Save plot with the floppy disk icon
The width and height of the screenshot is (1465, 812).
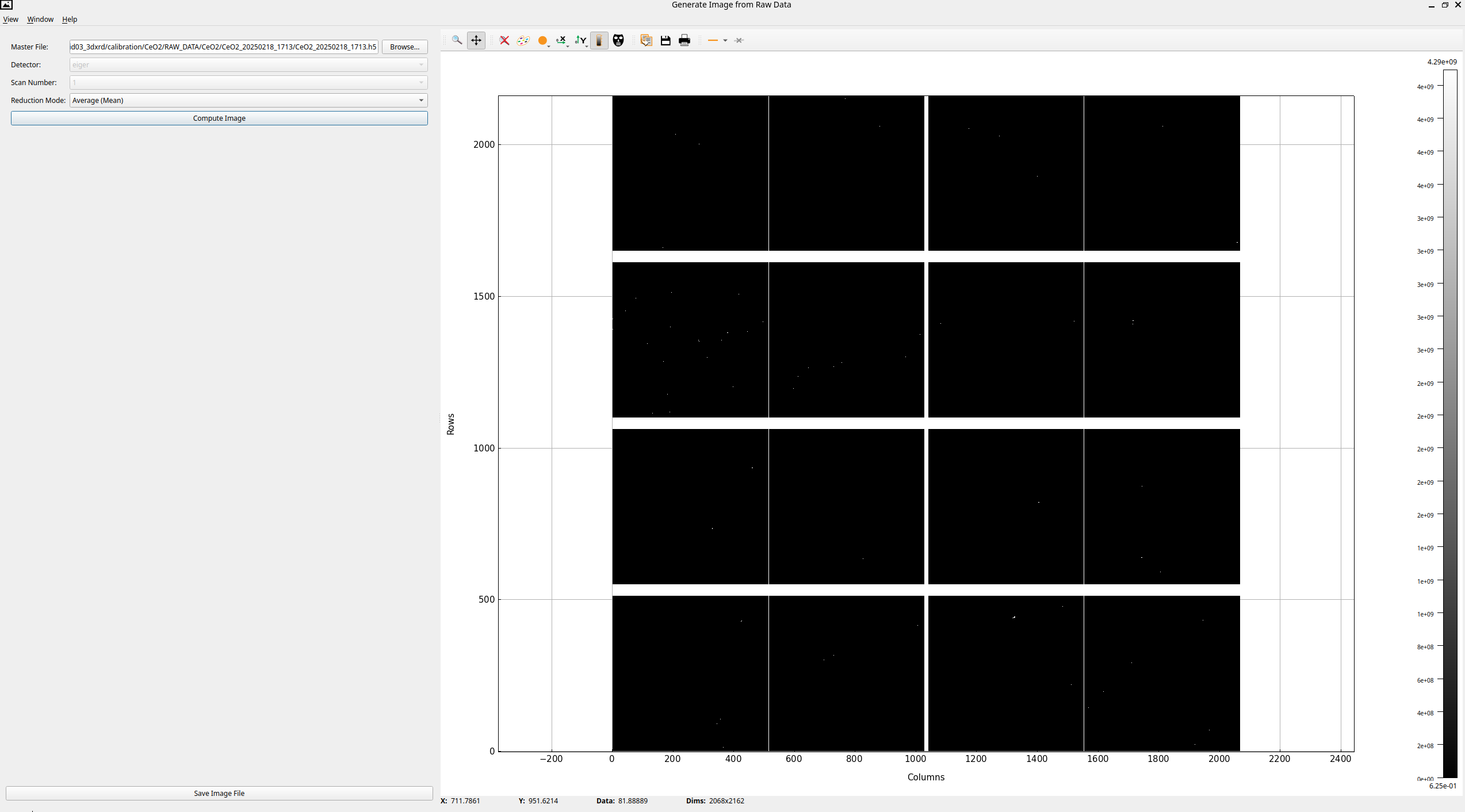665,40
